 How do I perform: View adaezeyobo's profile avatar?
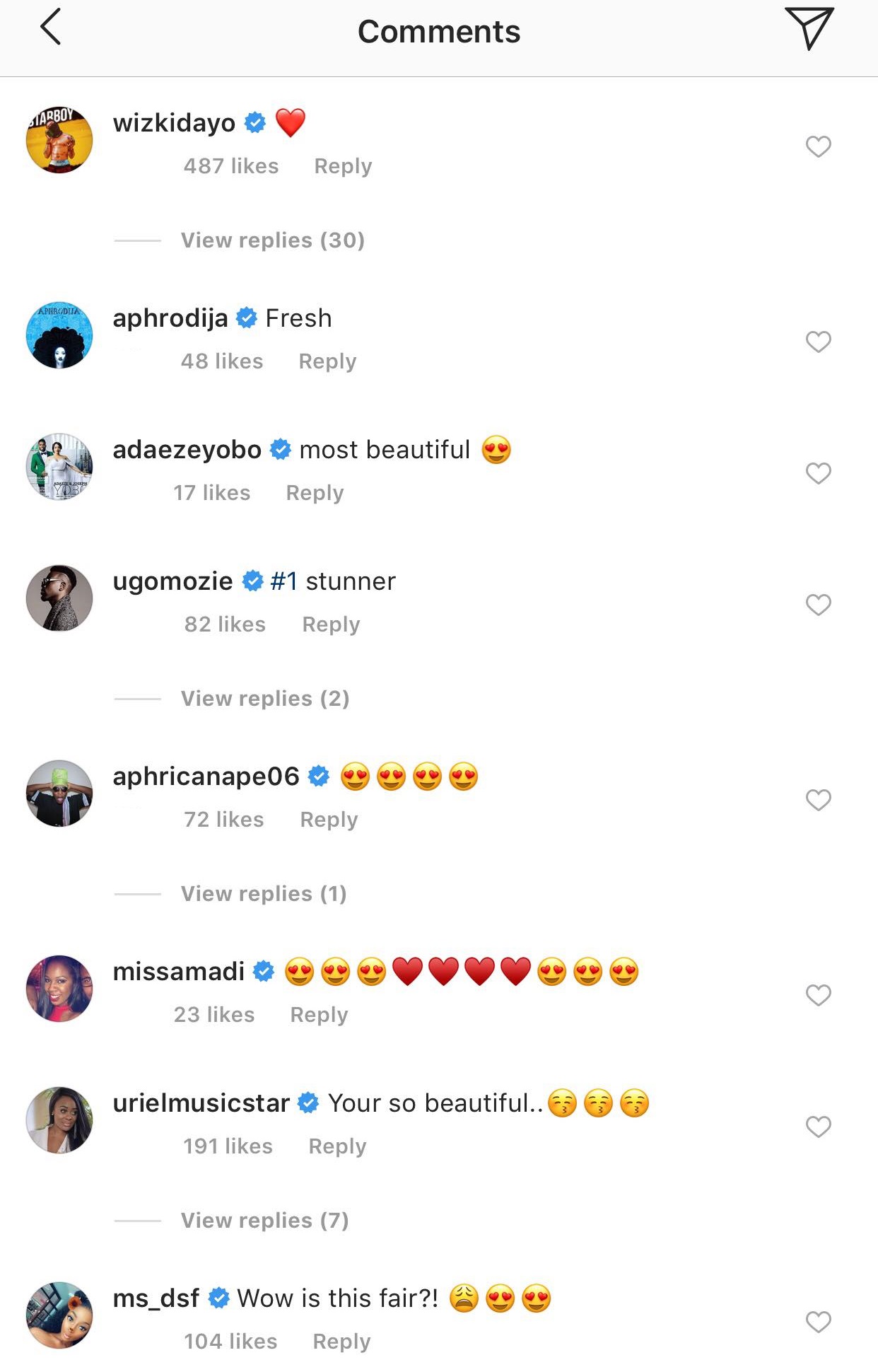click(x=59, y=467)
